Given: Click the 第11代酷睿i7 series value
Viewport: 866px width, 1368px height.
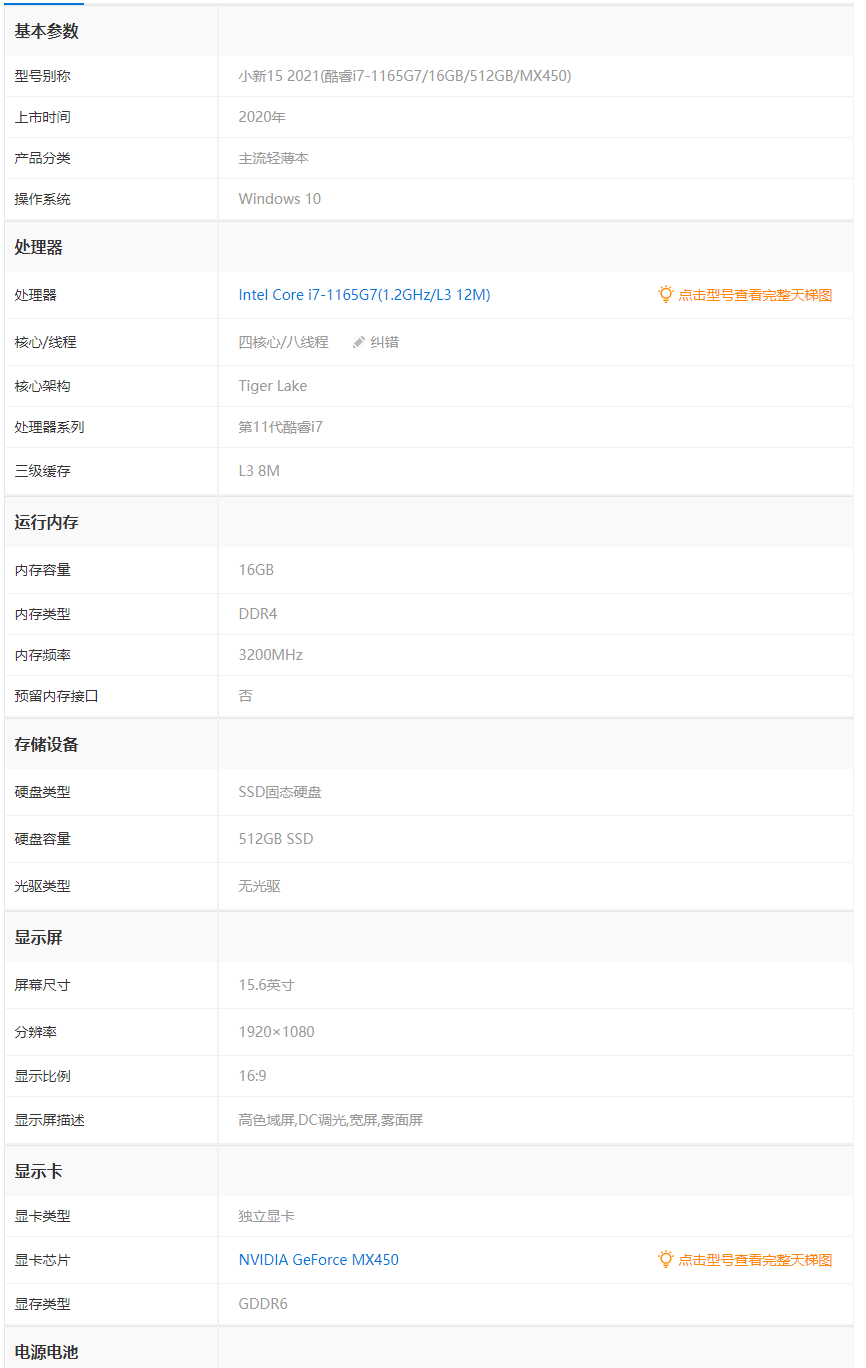Looking at the screenshot, I should click(x=280, y=427).
